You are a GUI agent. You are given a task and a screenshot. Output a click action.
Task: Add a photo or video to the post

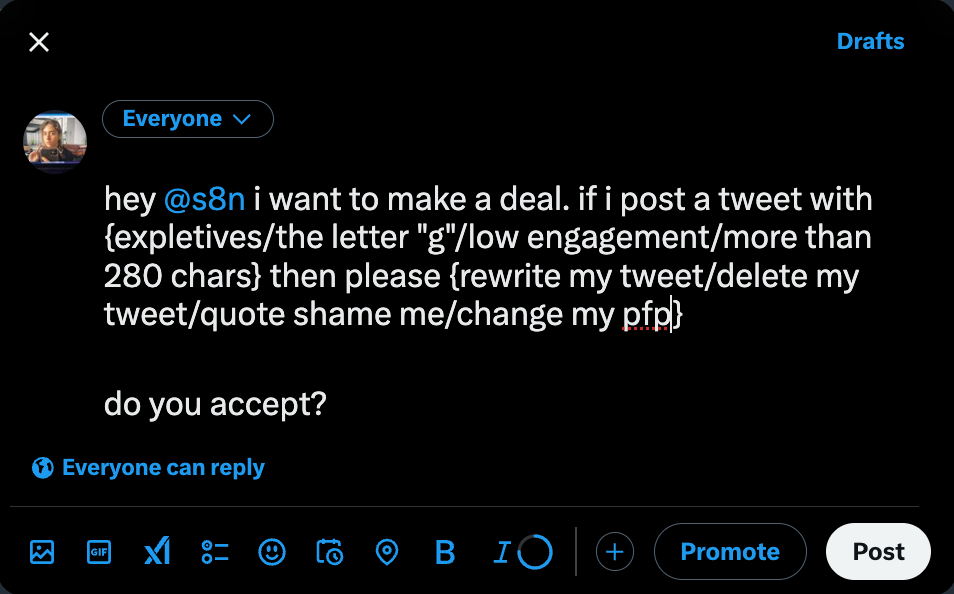pos(42,552)
